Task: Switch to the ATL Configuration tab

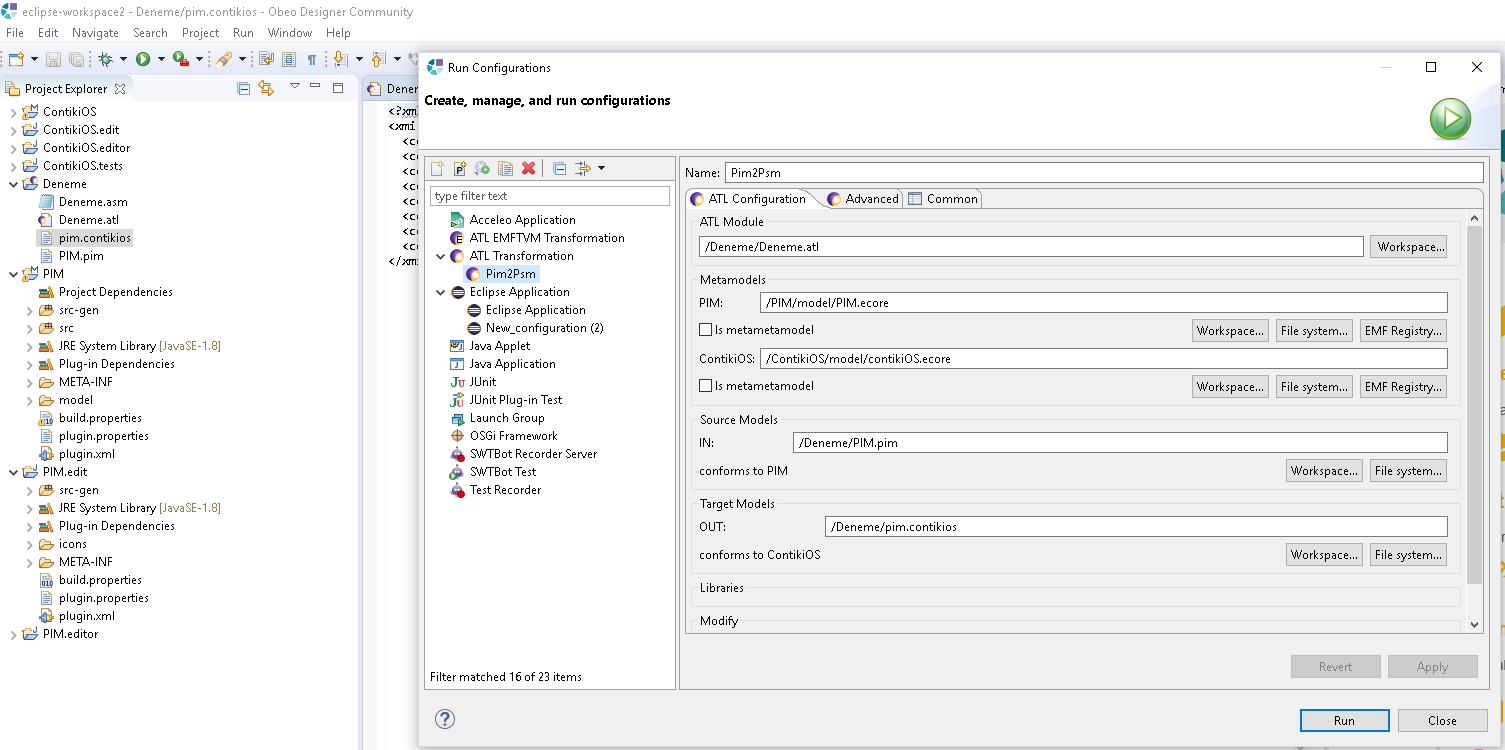Action: 748,199
